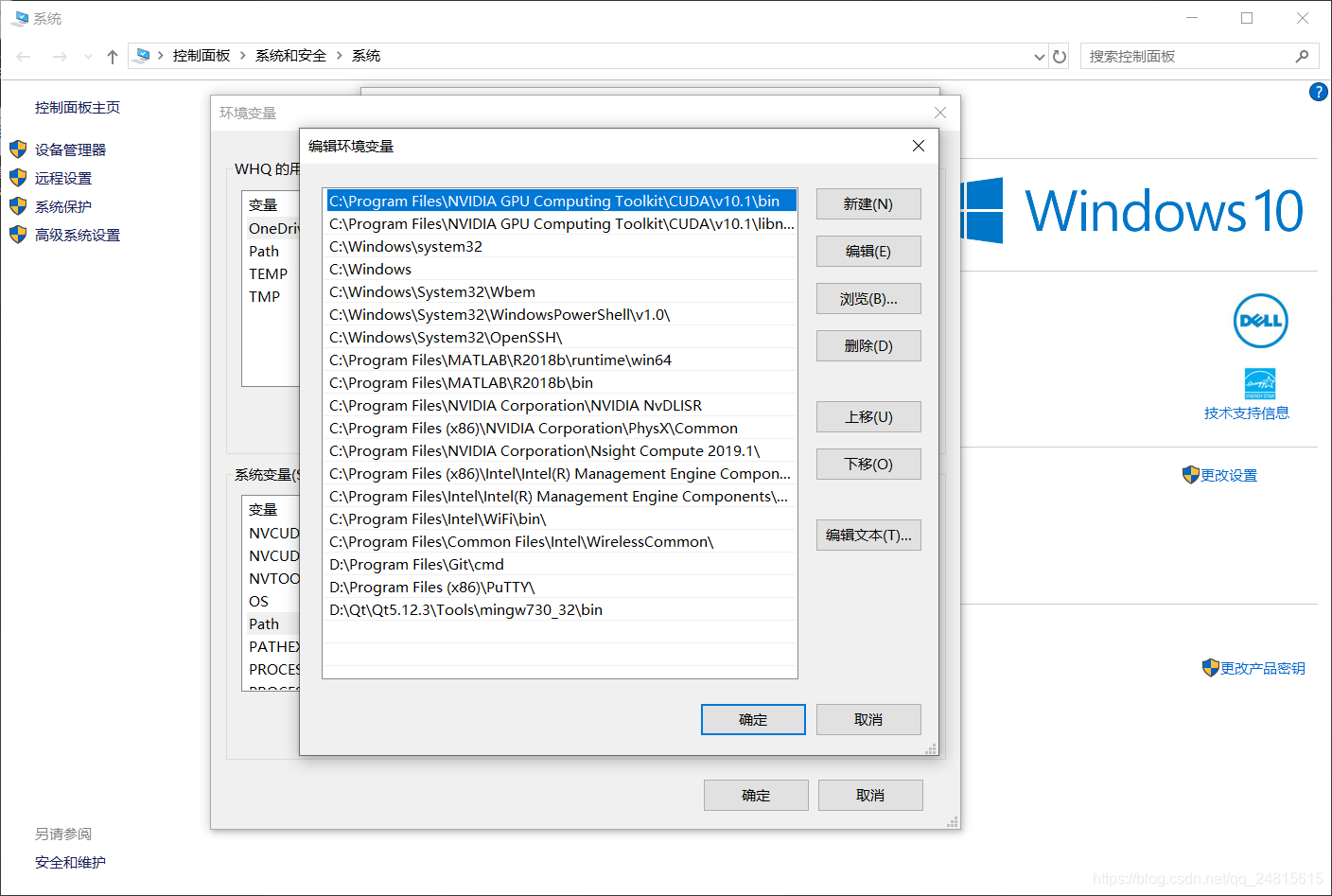This screenshot has height=896, width=1332.
Task: Click 下移(O) button
Action: (x=868, y=465)
